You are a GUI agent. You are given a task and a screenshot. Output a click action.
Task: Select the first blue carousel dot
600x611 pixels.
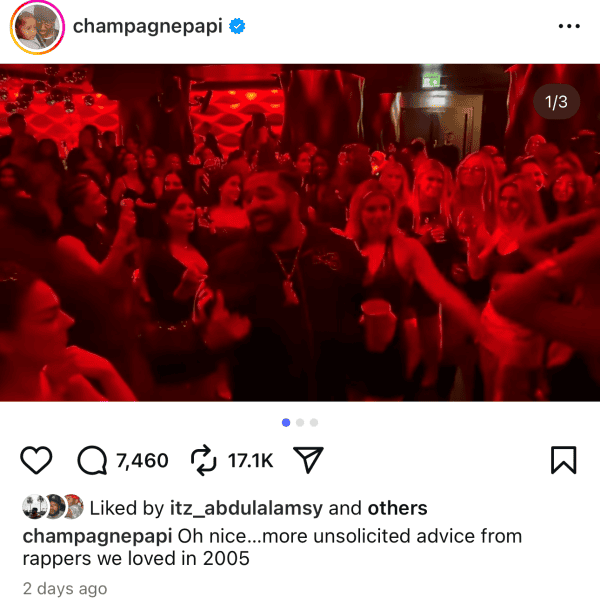click(x=286, y=422)
